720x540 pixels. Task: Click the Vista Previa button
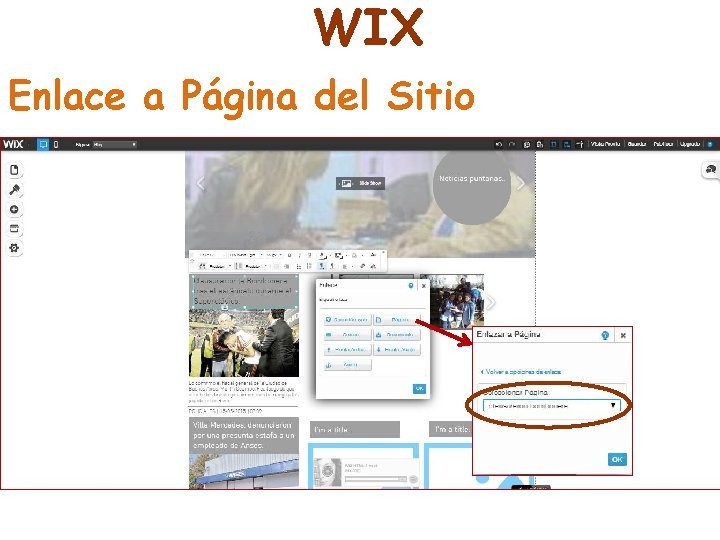click(x=605, y=144)
